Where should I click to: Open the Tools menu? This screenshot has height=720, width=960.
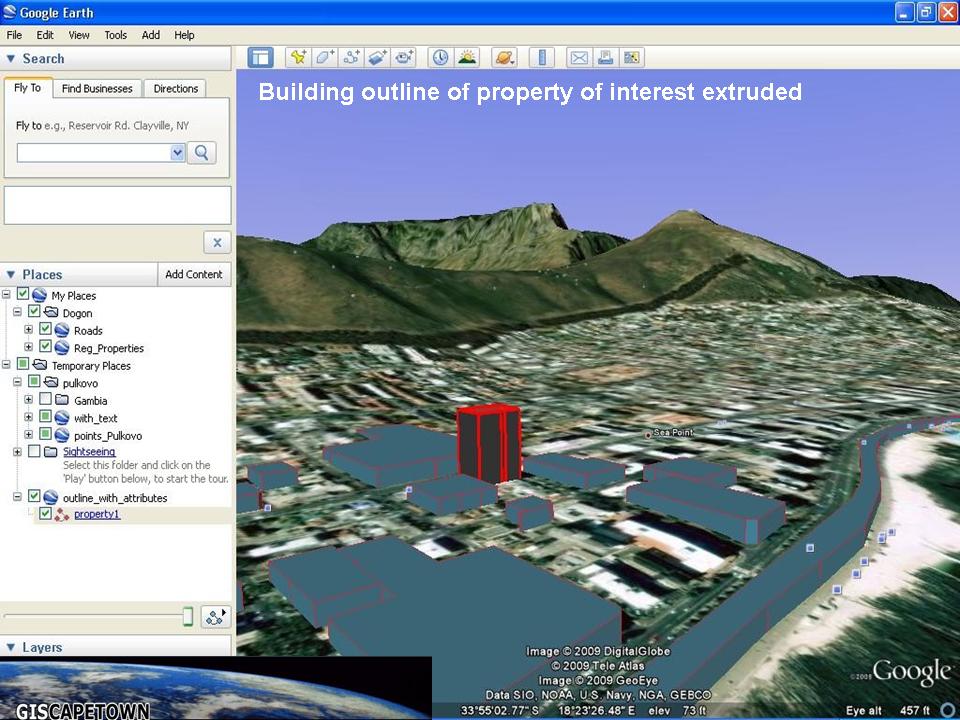115,35
